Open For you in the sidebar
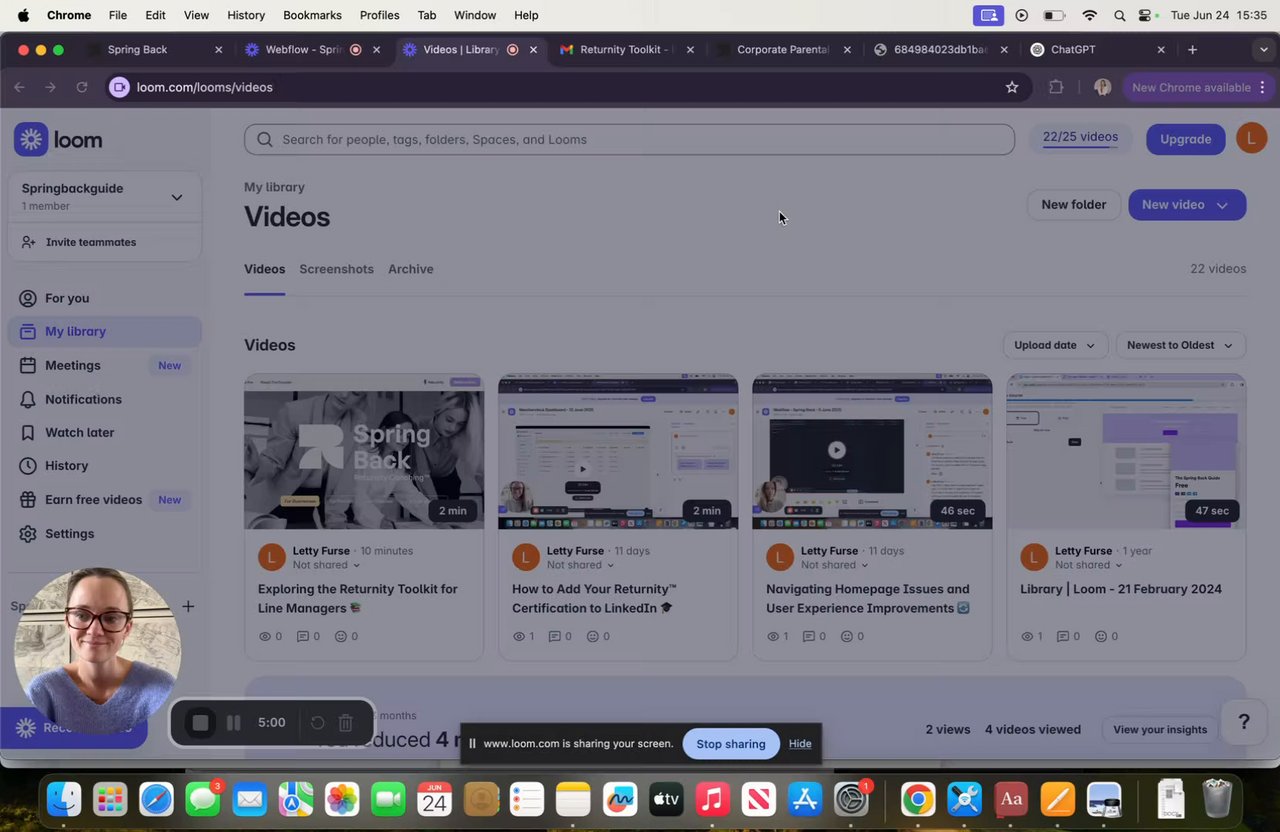 [67, 298]
